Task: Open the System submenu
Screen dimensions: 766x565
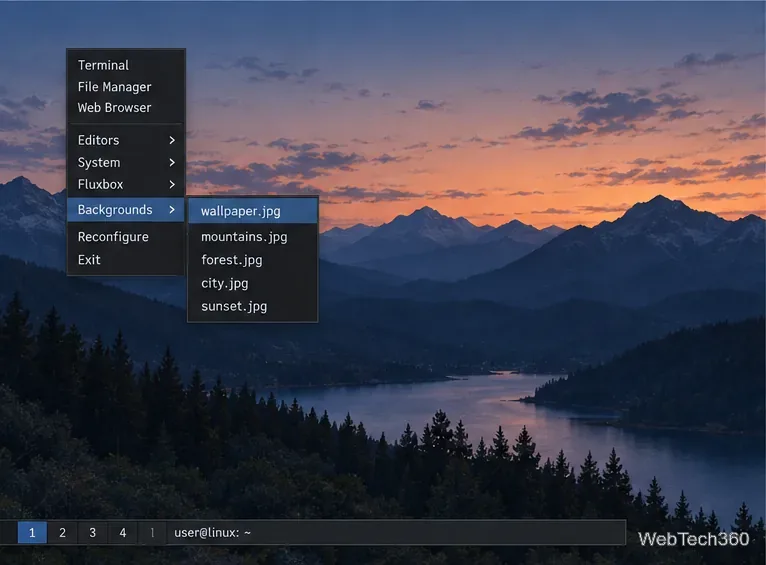Action: pos(126,162)
